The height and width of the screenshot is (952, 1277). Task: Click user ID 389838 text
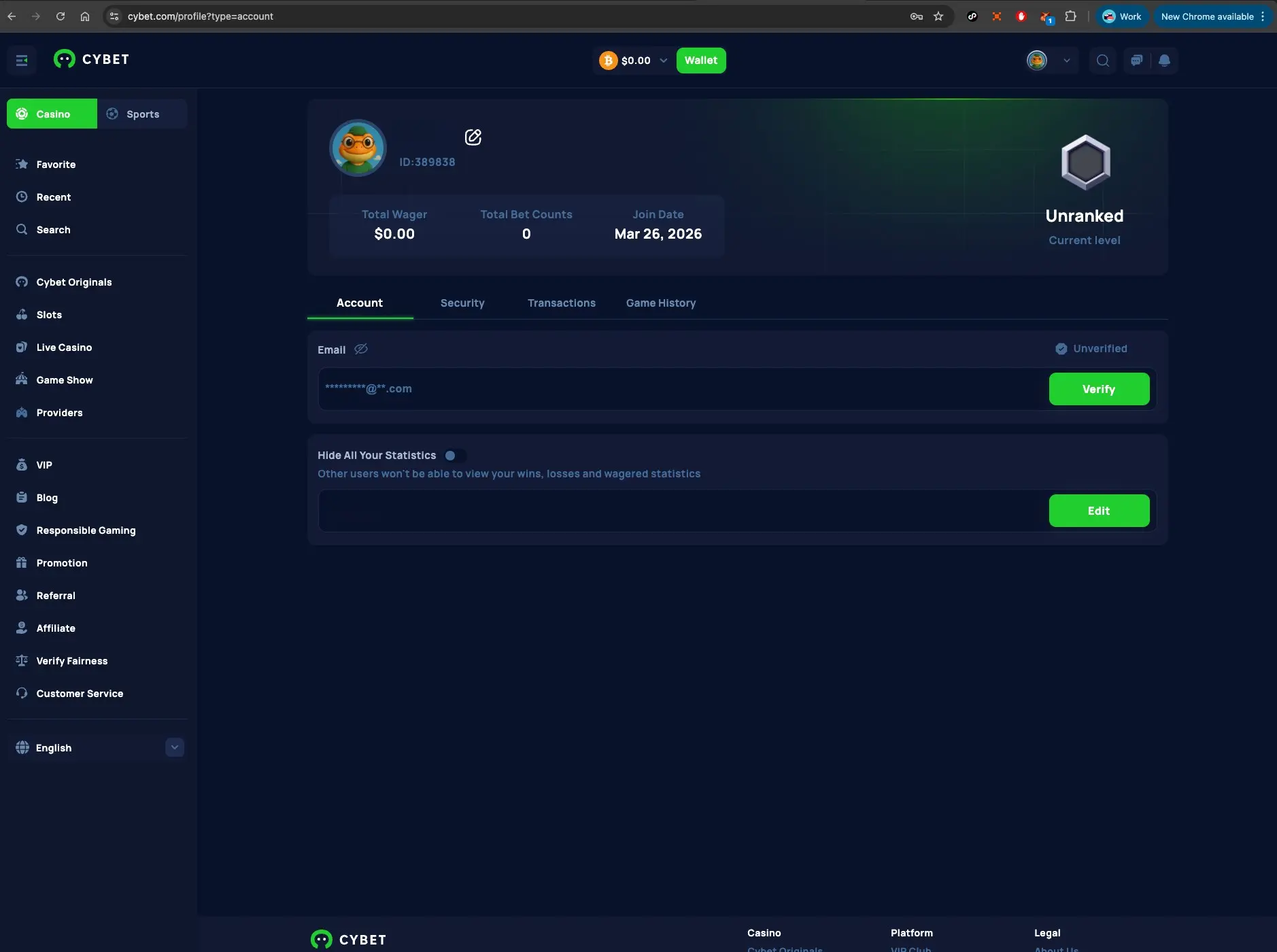(427, 162)
